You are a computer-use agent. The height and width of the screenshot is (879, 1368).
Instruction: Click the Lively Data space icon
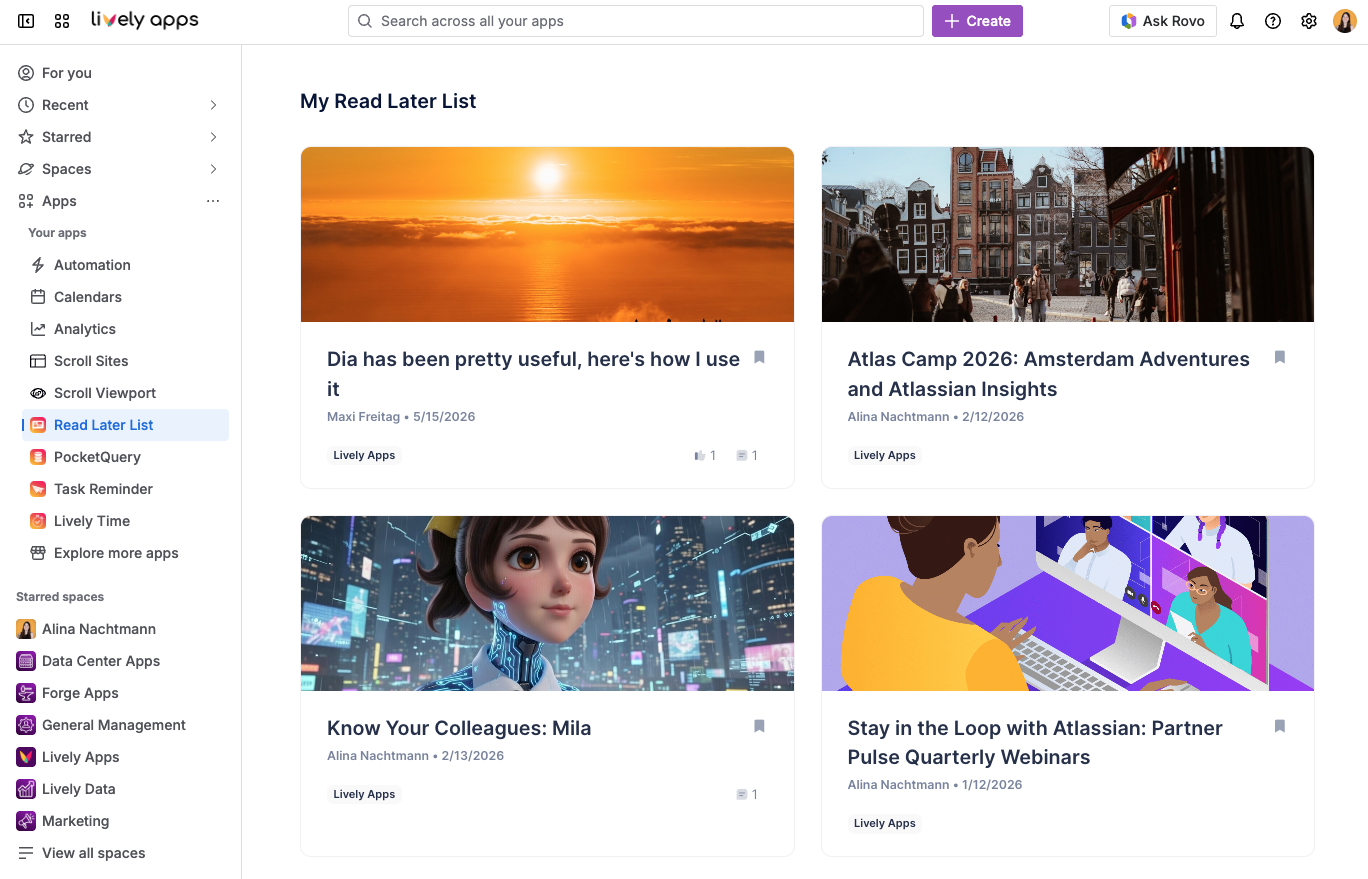26,789
